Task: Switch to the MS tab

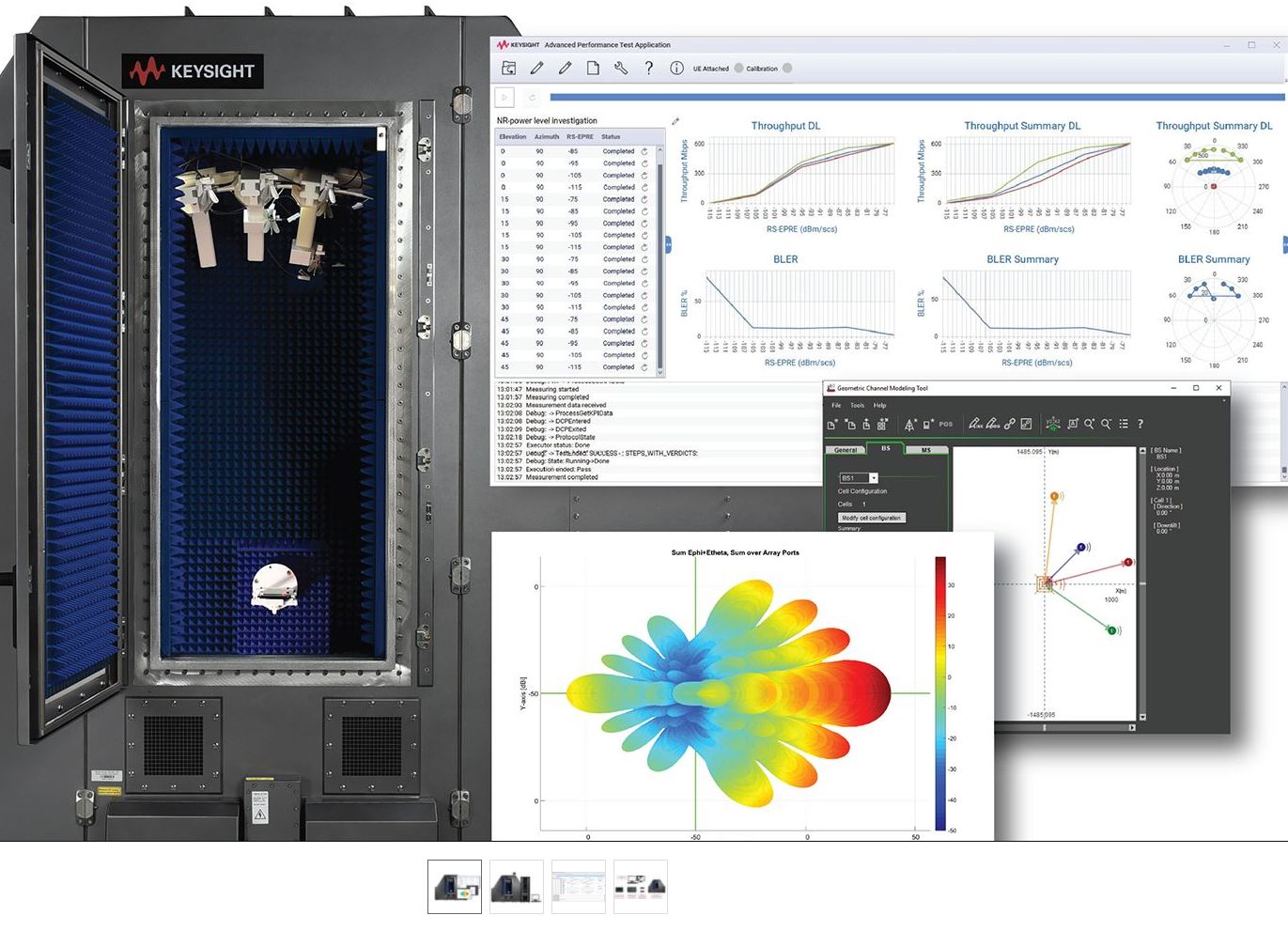Action: (926, 450)
